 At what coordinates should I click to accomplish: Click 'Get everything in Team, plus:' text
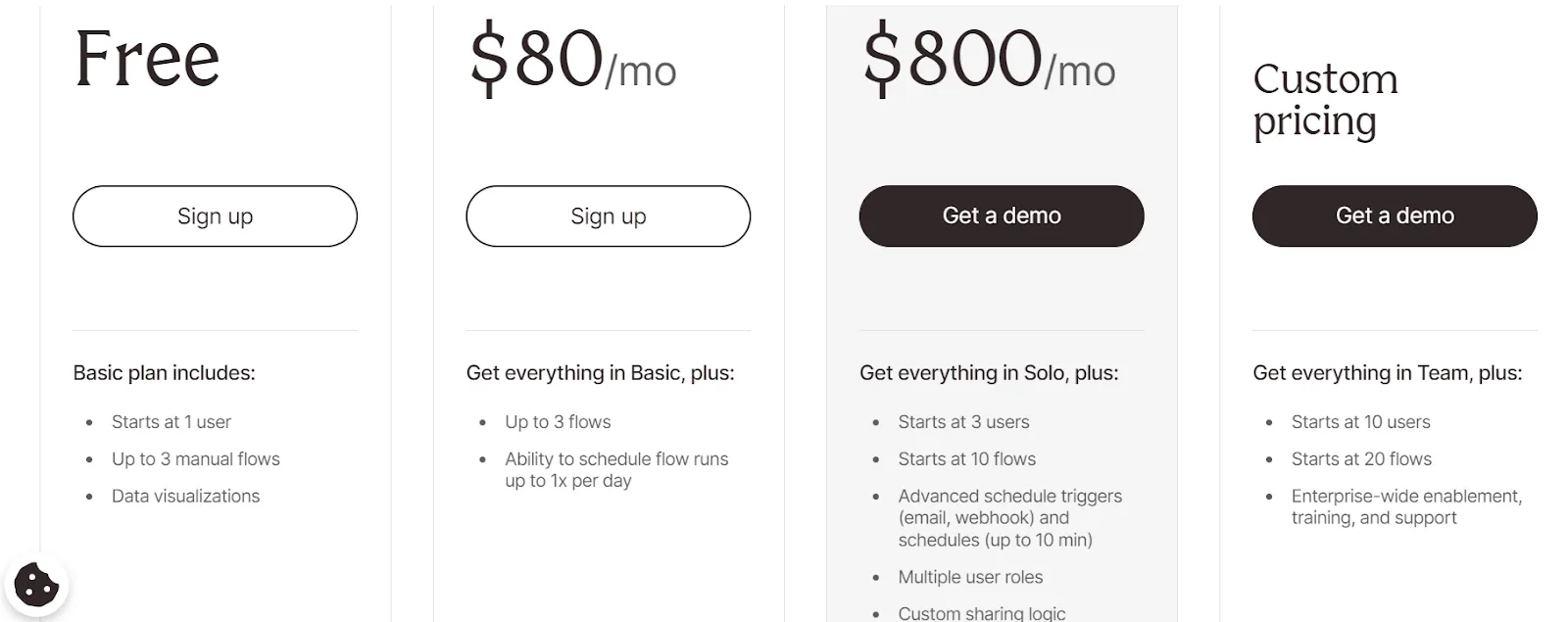coord(1388,373)
